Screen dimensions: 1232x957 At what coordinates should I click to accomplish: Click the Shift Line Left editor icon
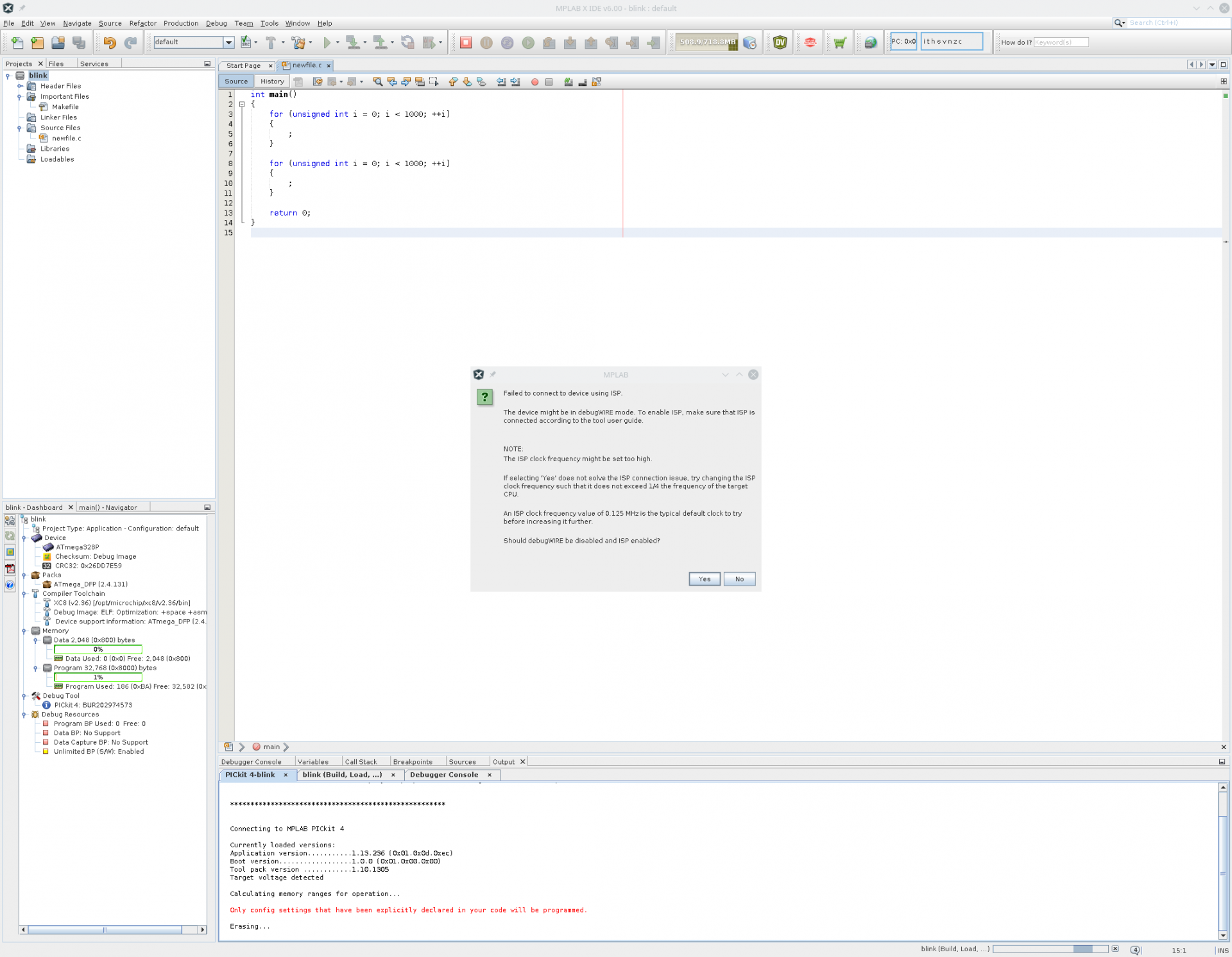click(x=501, y=81)
